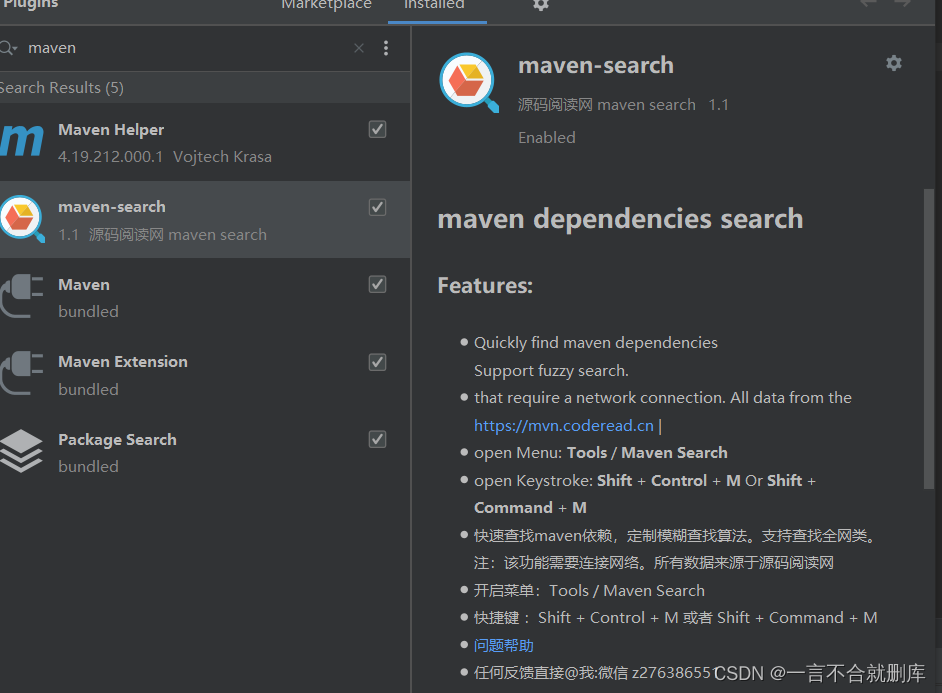The image size is (942, 693).
Task: Select the Maven bundled plugin entry
Action: [x=205, y=297]
